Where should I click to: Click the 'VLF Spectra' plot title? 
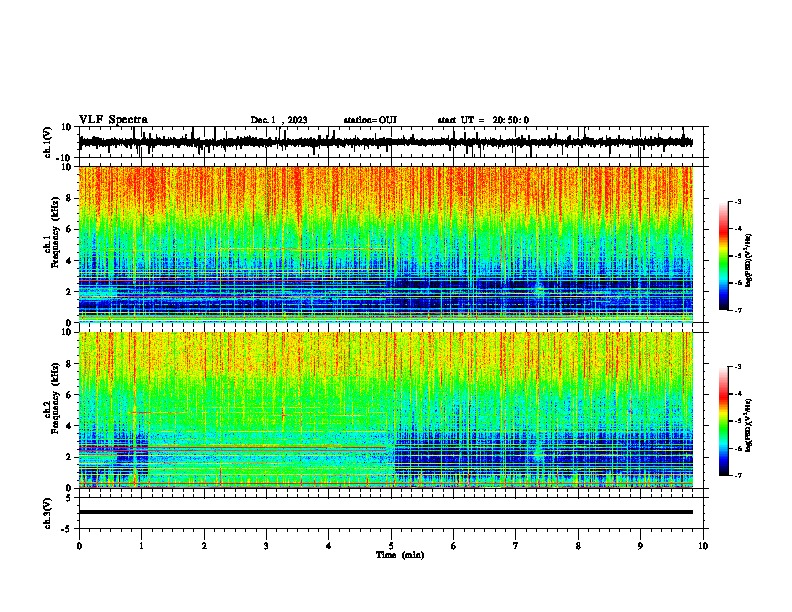[113, 120]
